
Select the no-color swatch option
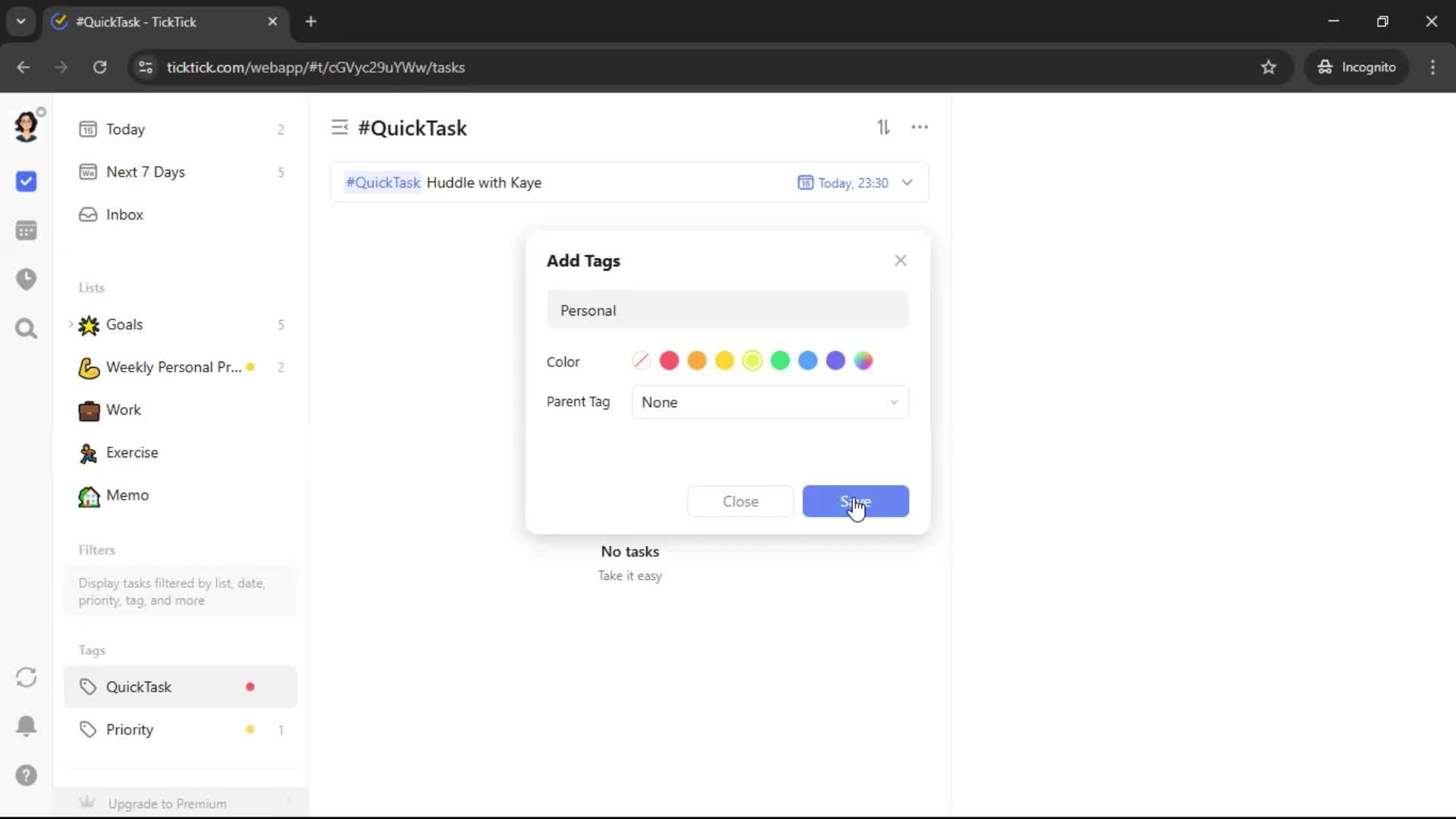point(642,361)
